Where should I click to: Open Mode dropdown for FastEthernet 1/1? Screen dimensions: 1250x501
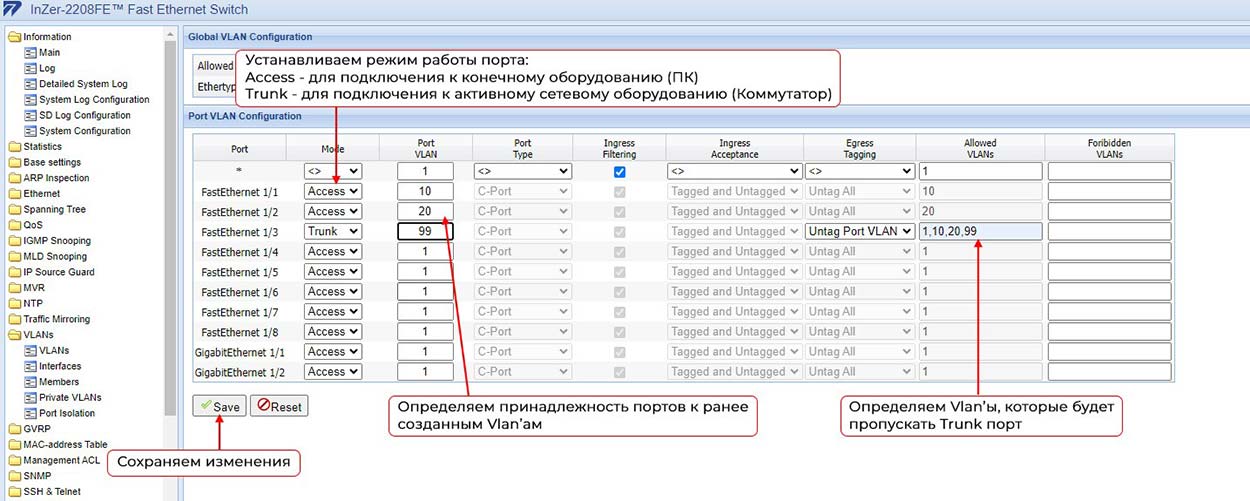[333, 191]
